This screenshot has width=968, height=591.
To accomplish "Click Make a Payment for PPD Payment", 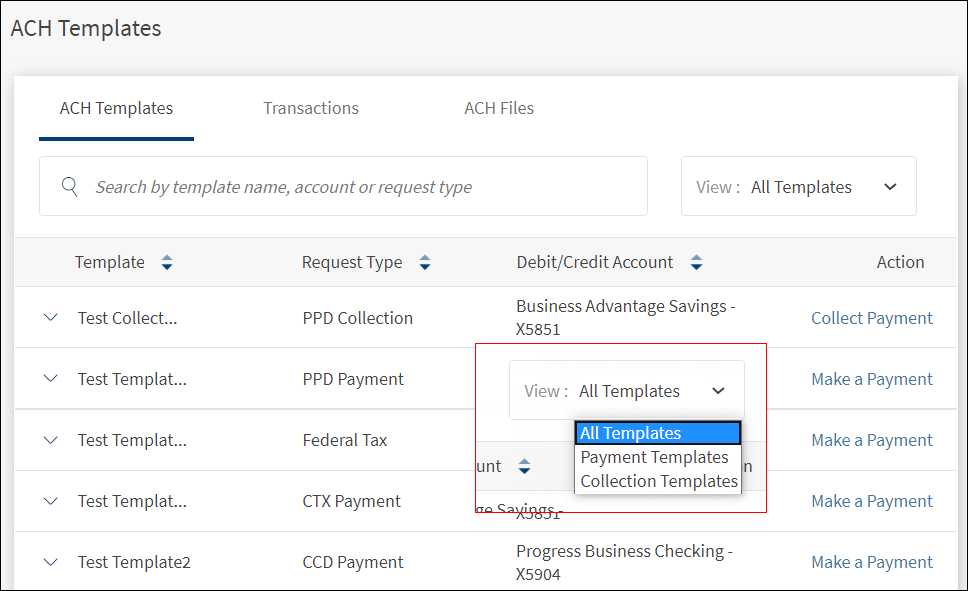I will click(x=871, y=379).
